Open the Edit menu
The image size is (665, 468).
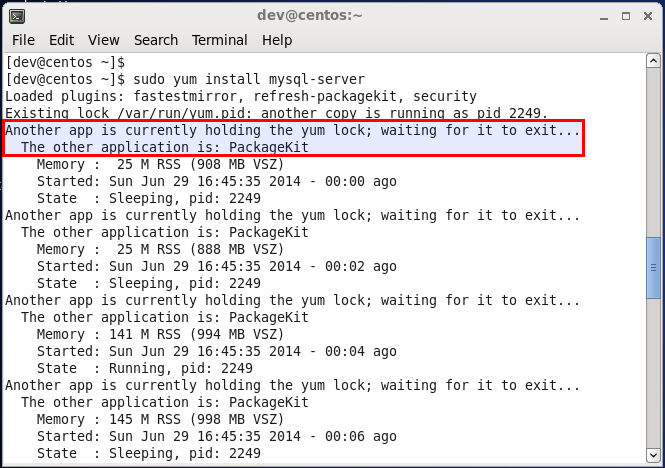coord(61,40)
